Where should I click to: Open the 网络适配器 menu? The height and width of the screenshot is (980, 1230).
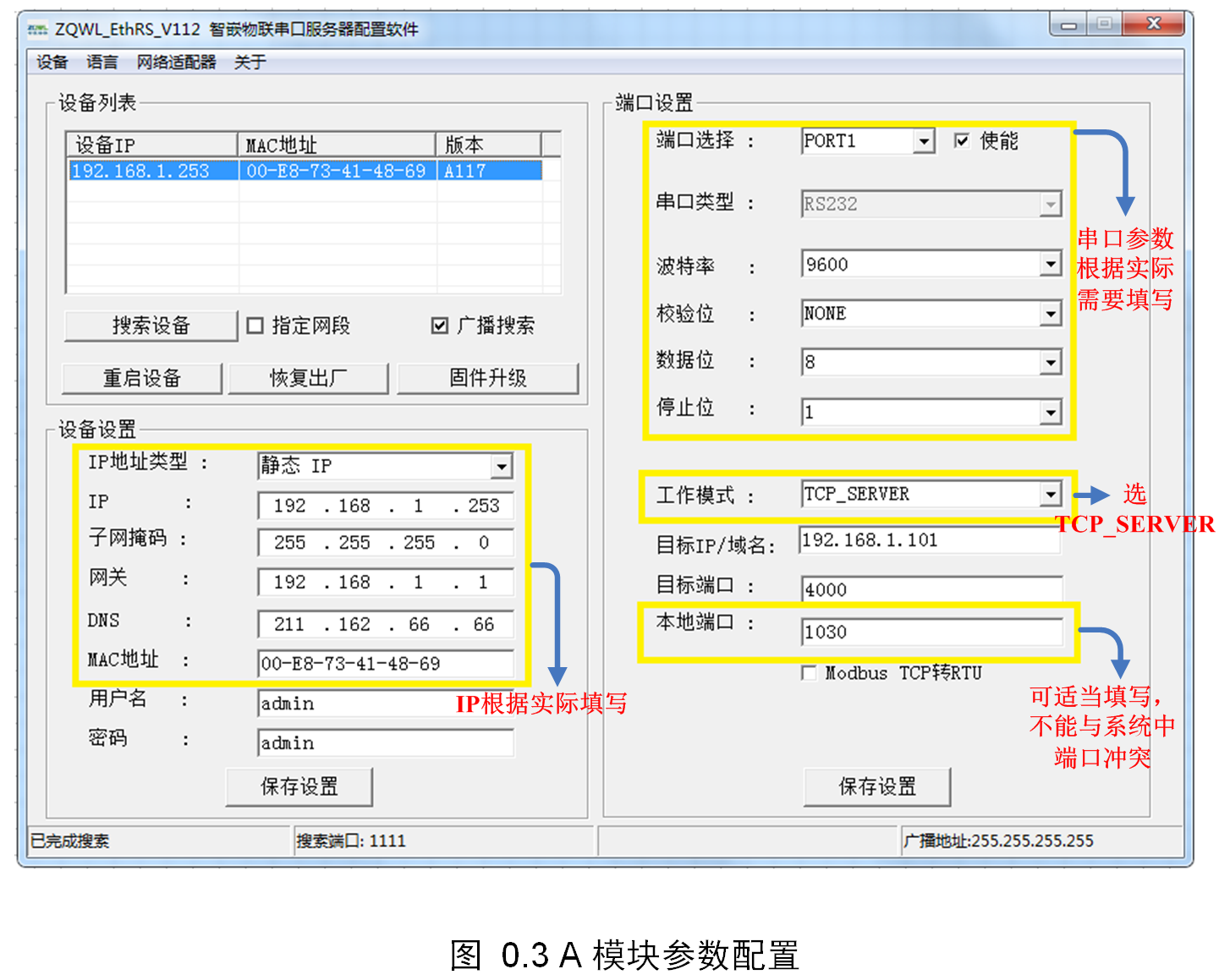coord(176,63)
